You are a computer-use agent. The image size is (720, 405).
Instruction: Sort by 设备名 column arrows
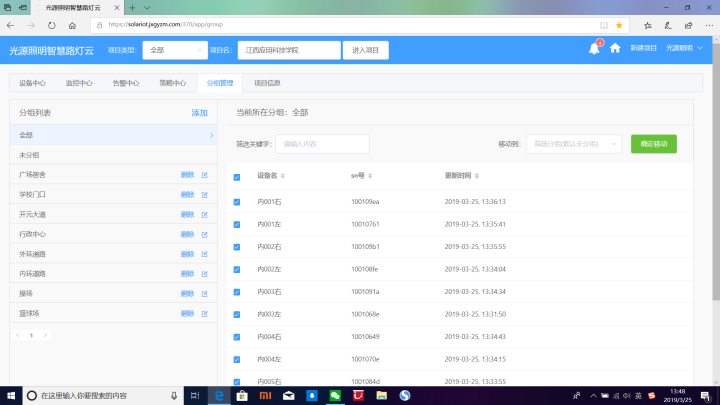283,176
